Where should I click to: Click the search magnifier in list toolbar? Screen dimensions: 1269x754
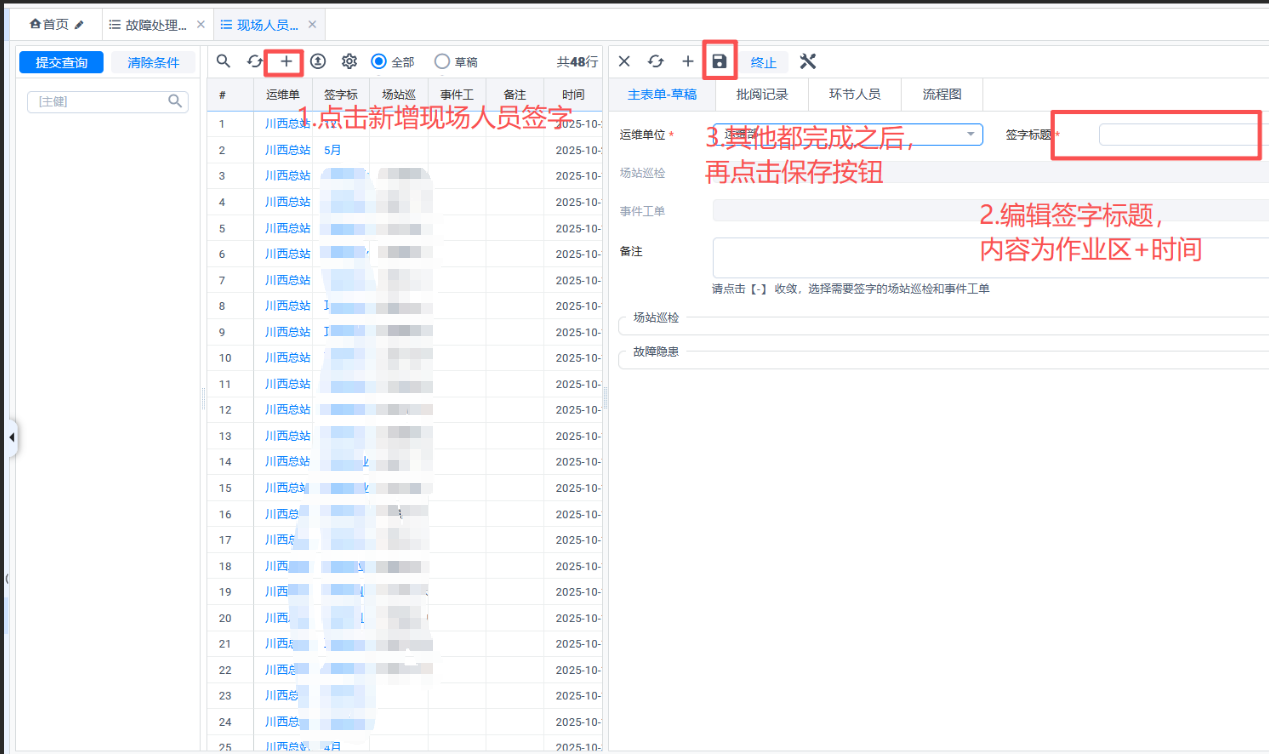(224, 62)
